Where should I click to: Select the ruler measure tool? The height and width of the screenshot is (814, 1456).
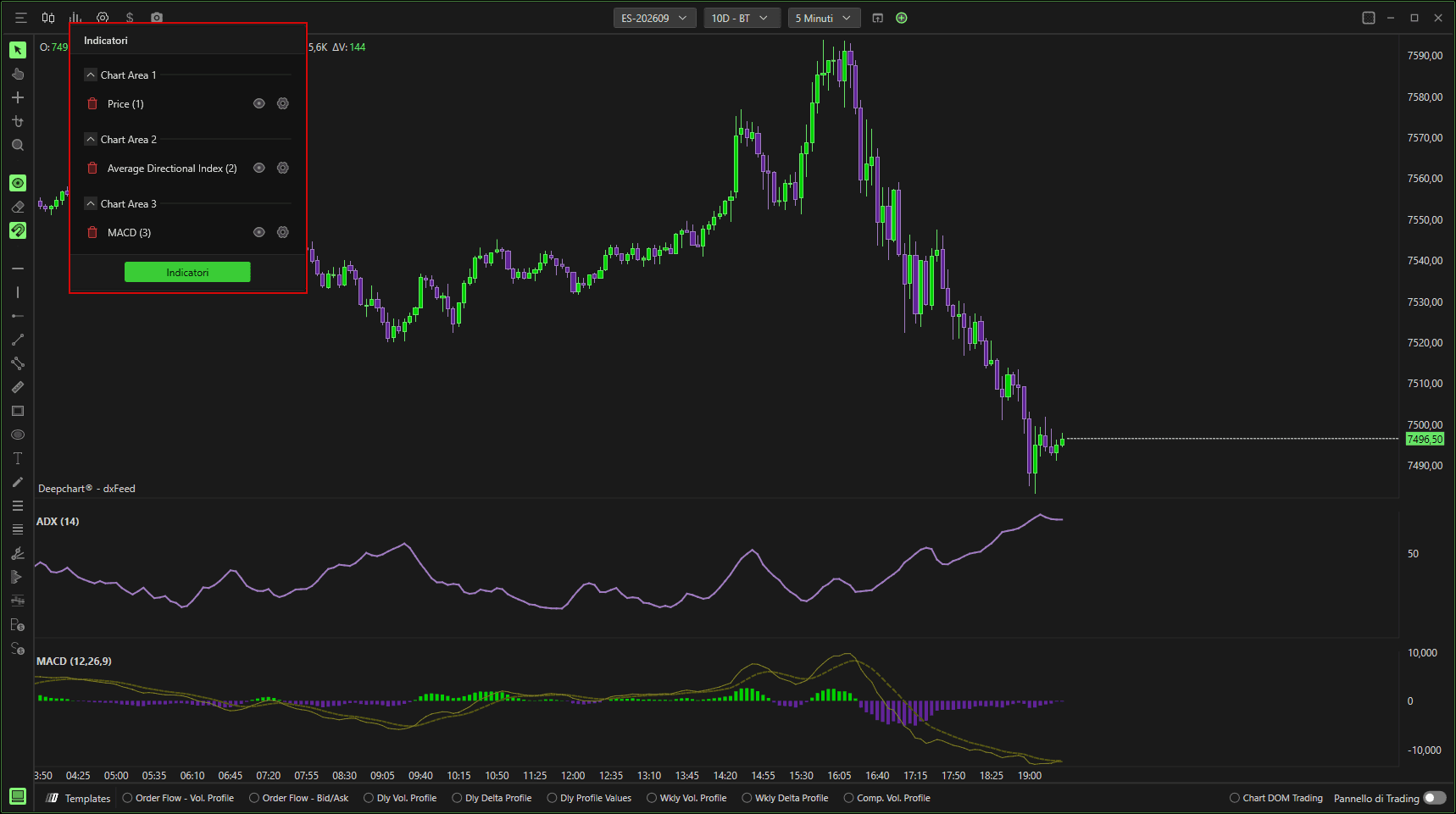tap(18, 387)
